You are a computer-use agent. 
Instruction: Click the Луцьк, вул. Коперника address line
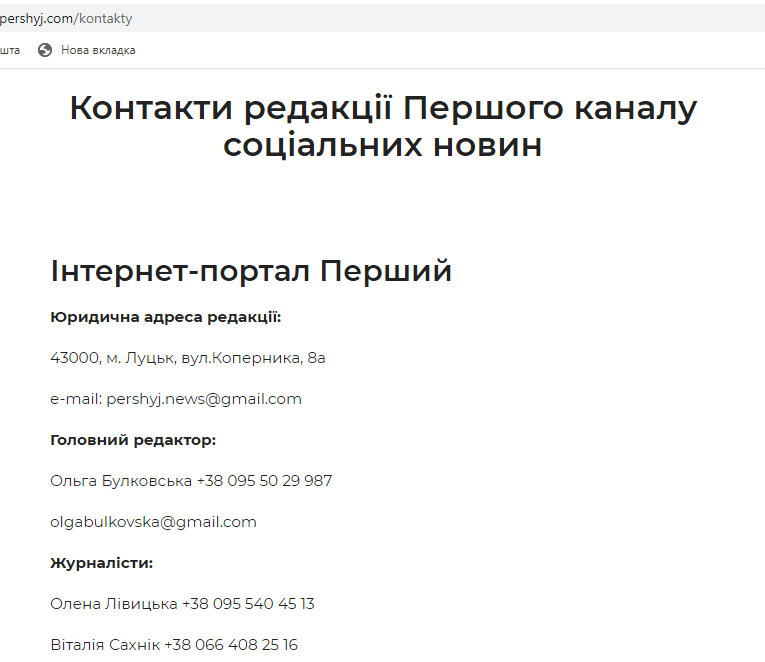[187, 358]
